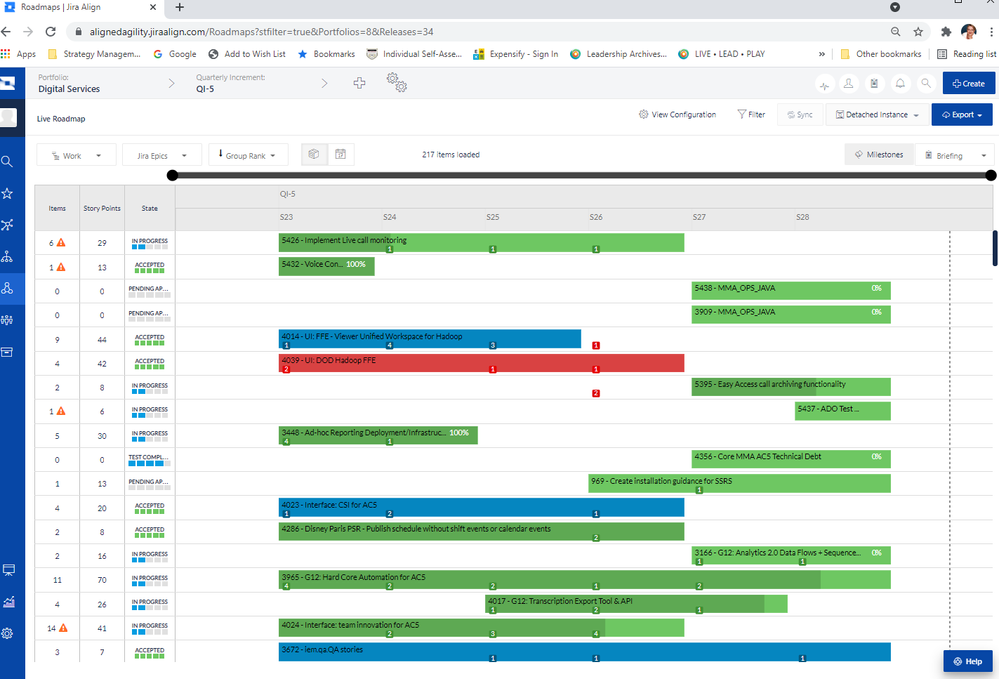
Task: Open a new browser tab
Action: [180, 7]
